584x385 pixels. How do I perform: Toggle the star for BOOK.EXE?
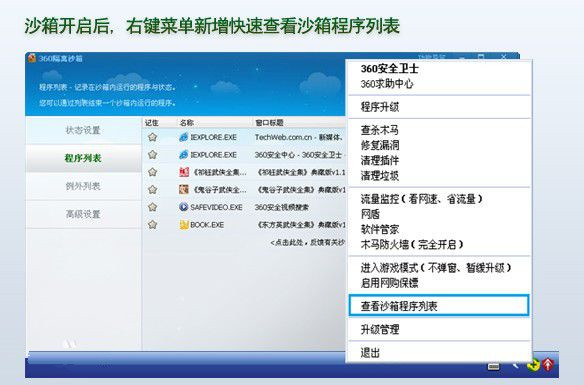coord(152,225)
